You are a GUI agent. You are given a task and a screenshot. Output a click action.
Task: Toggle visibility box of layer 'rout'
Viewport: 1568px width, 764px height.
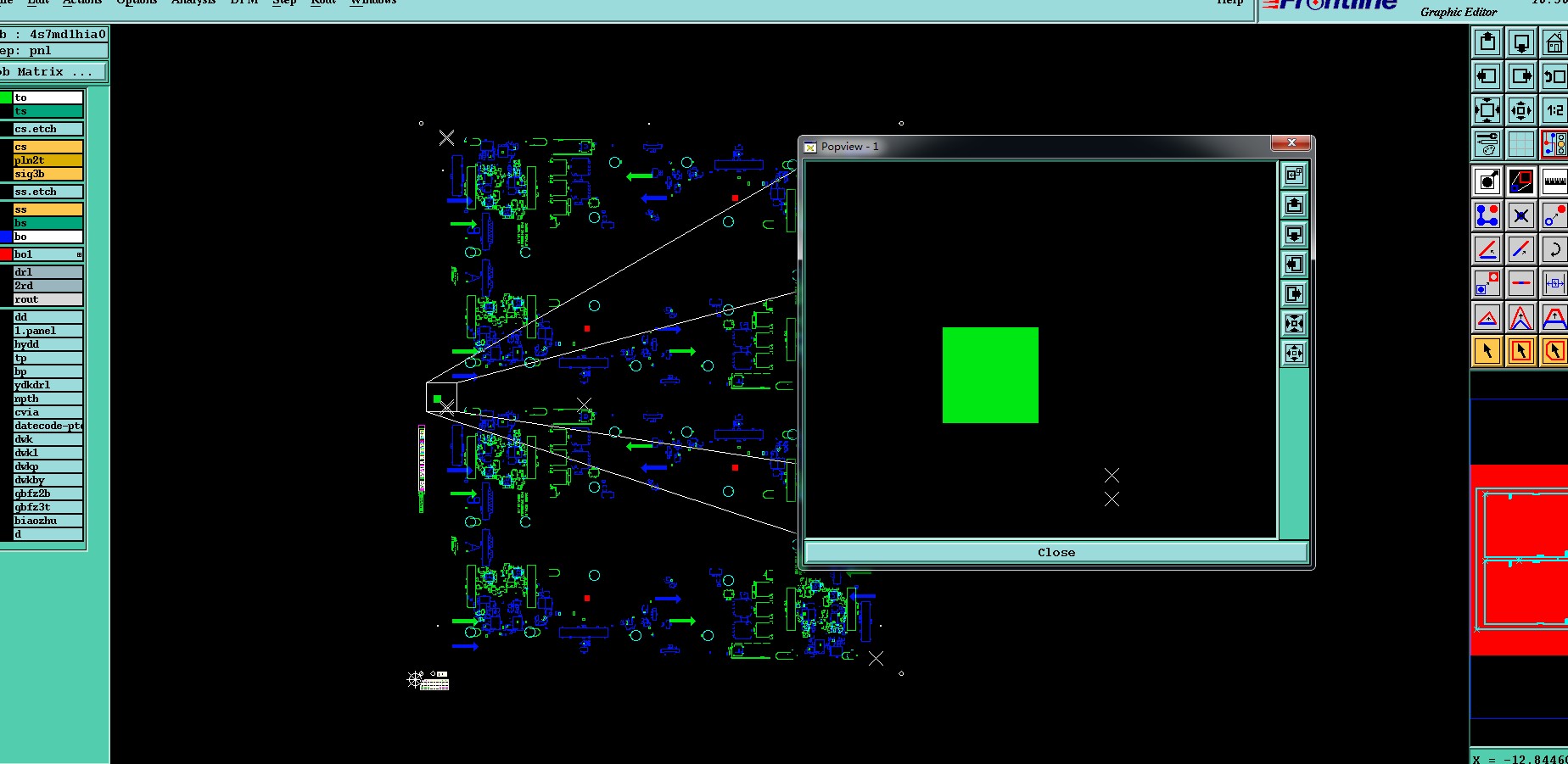click(6, 299)
